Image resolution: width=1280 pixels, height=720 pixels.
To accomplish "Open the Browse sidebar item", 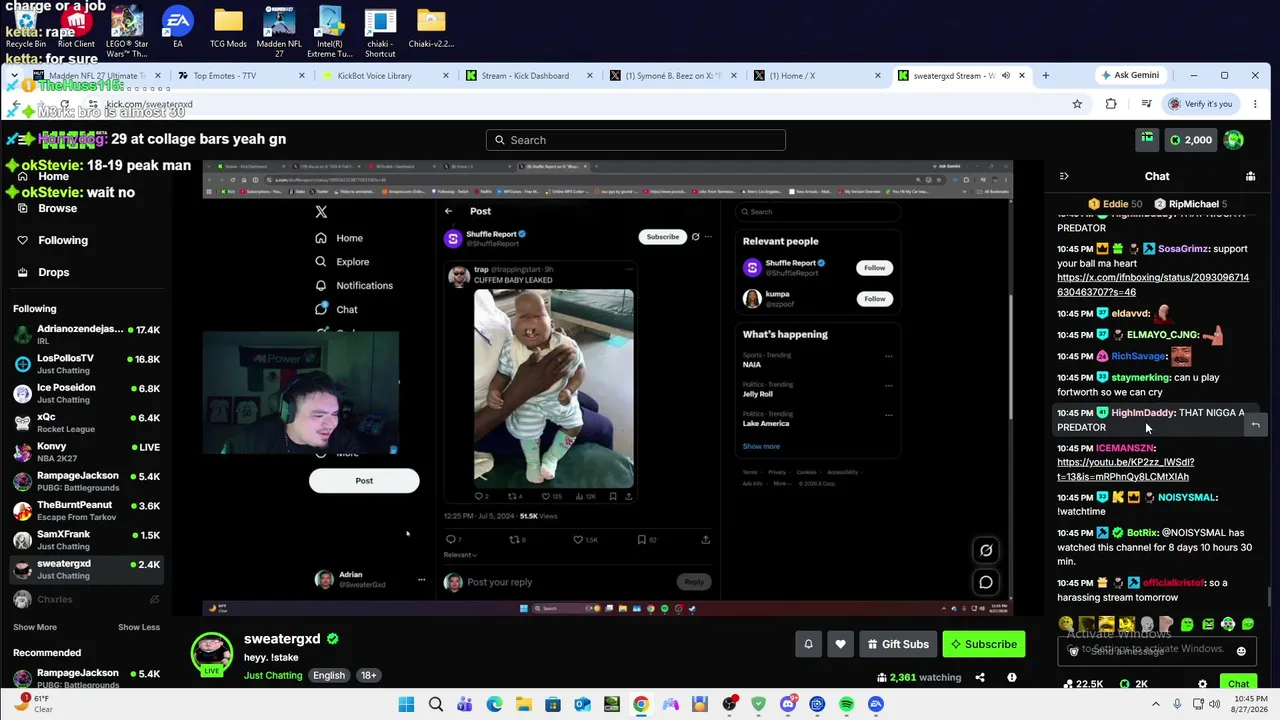I will (x=57, y=208).
